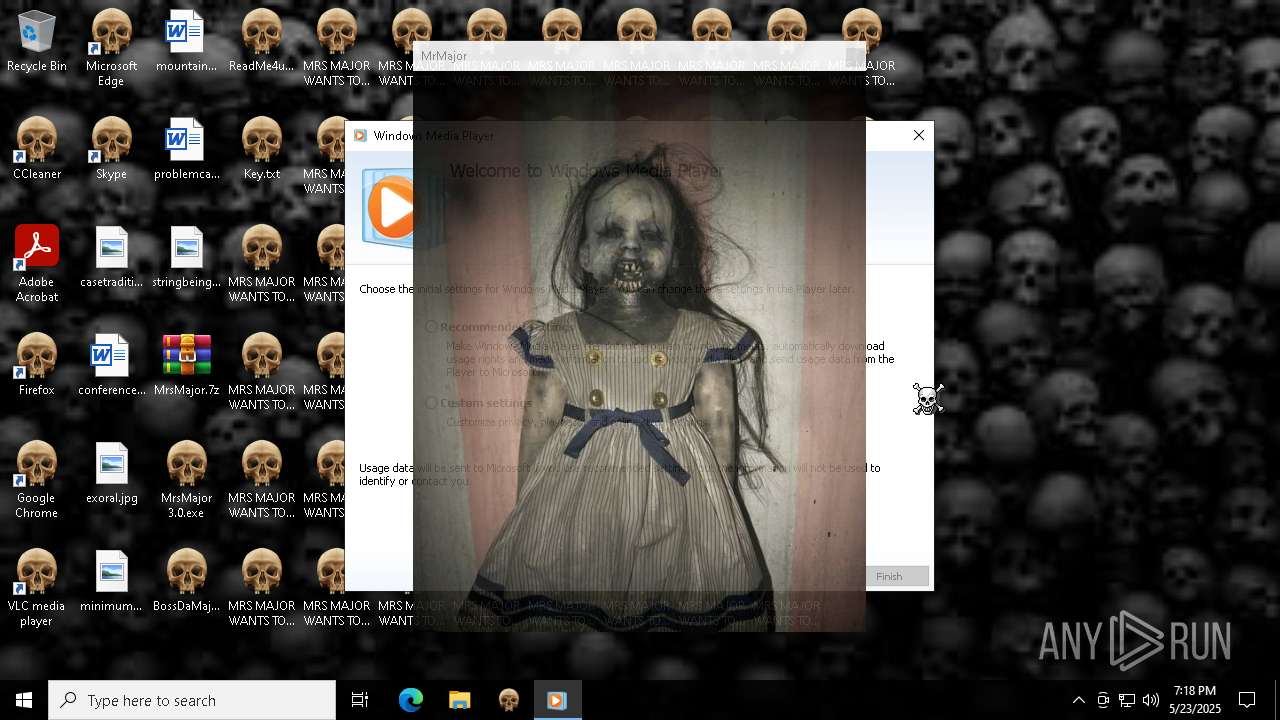This screenshot has height=720, width=1280.
Task: Click the taskbar search box
Action: pyautogui.click(x=192, y=700)
